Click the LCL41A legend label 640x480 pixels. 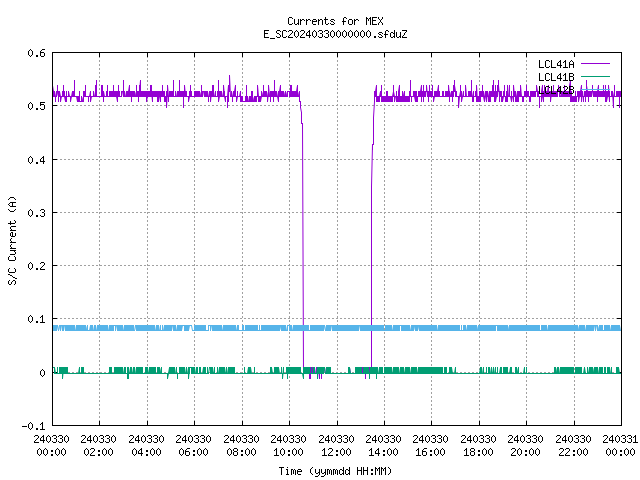(556, 64)
